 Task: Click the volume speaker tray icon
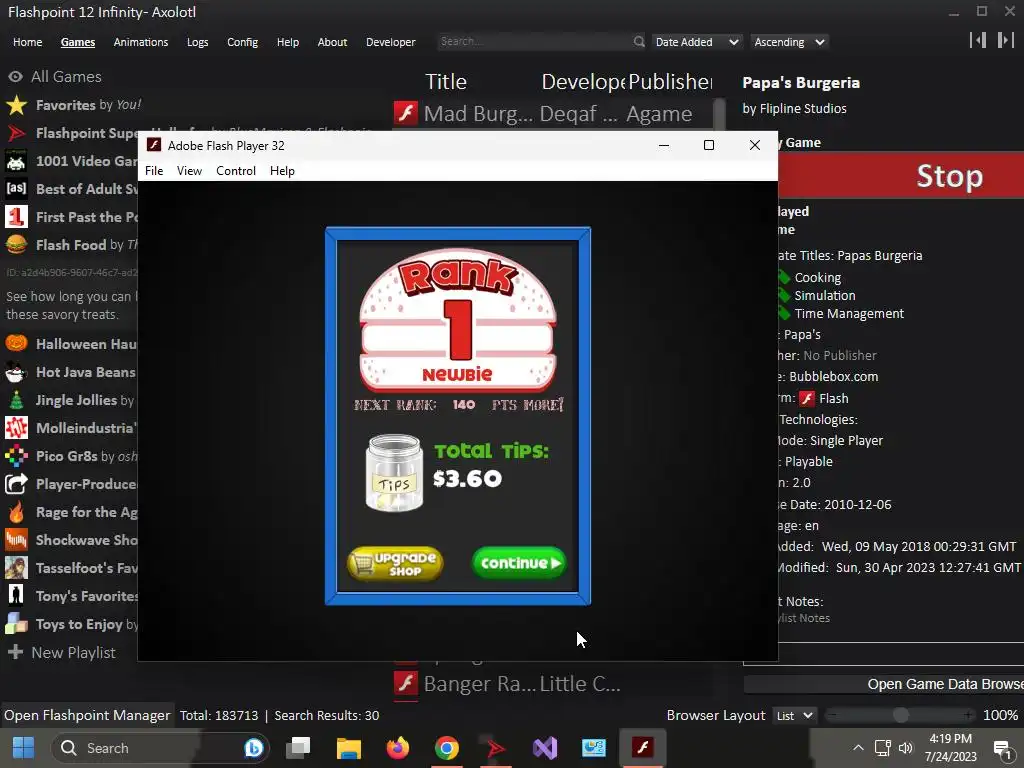905,748
